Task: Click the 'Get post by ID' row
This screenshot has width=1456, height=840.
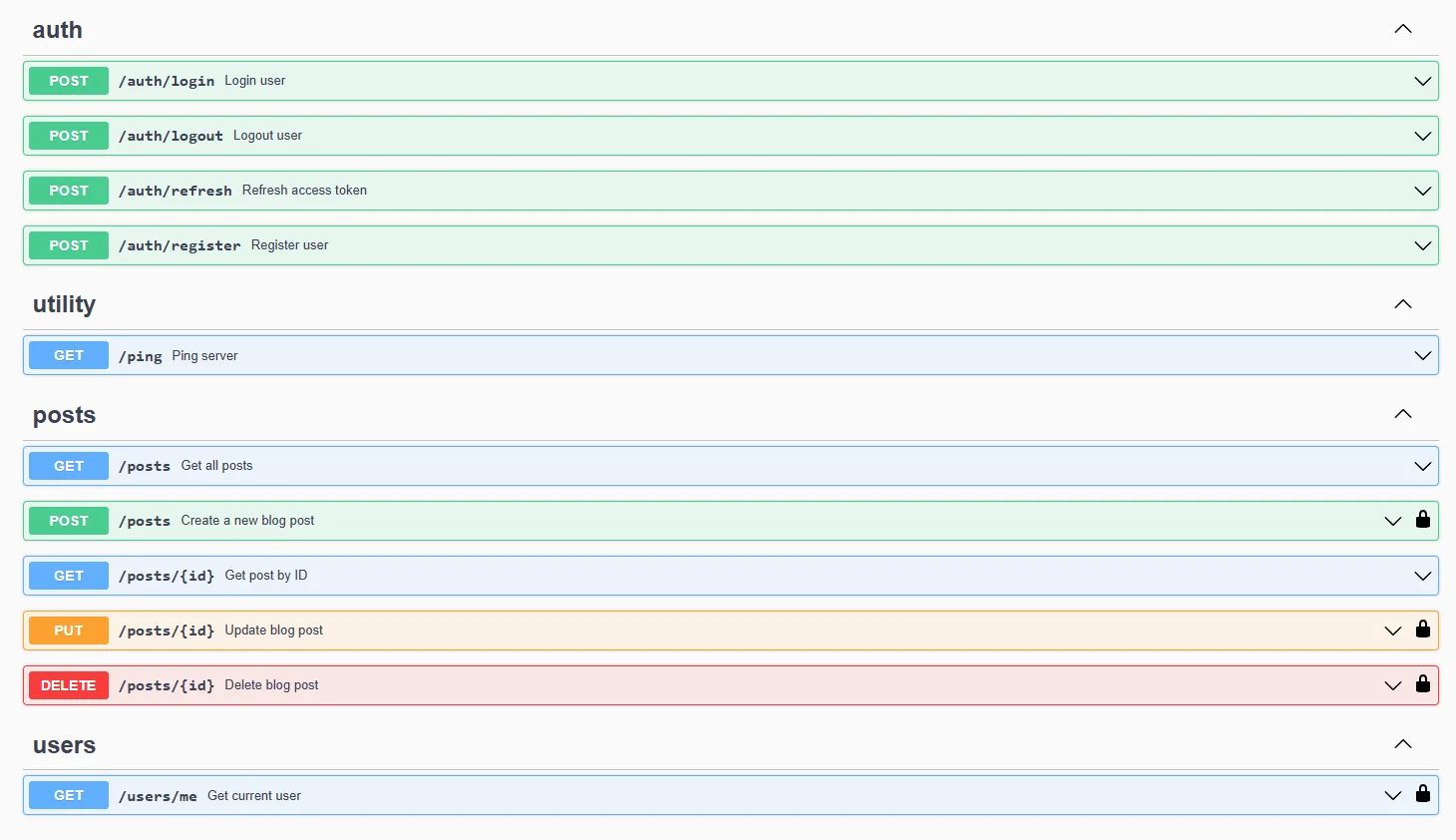Action: click(265, 576)
